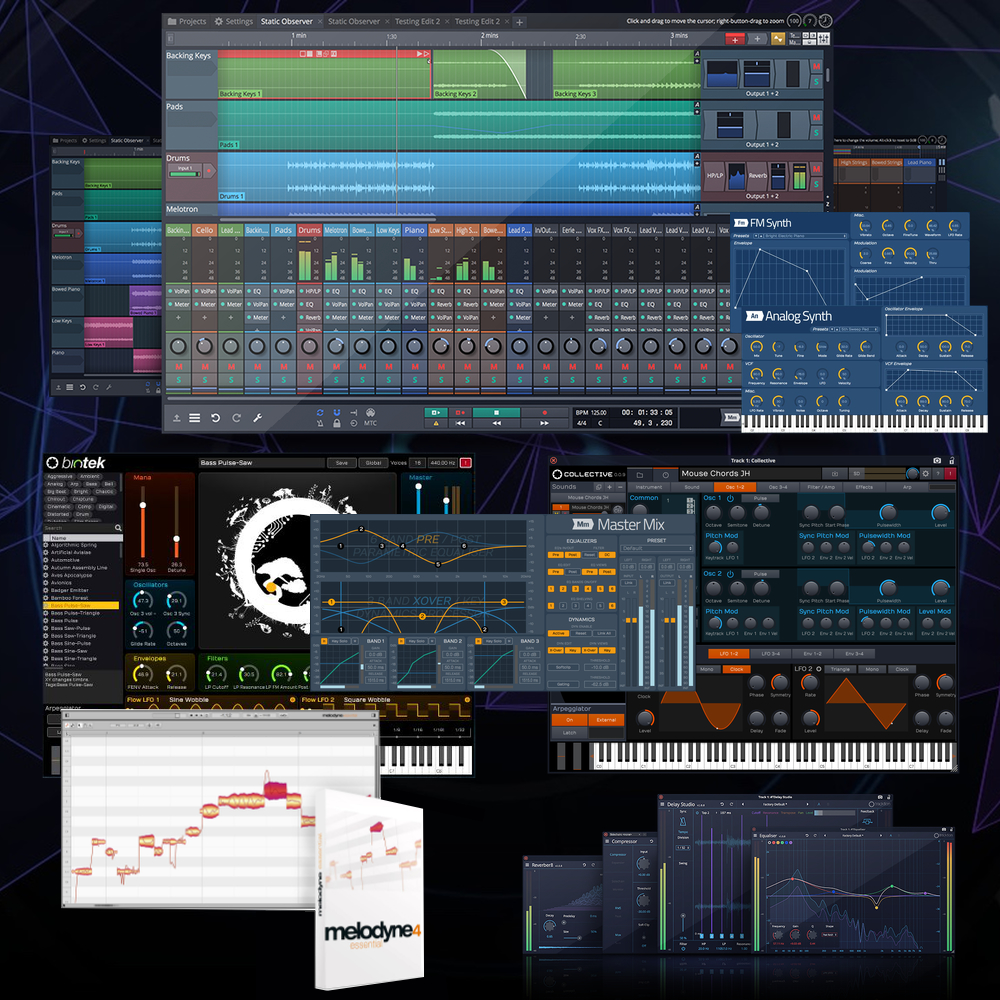1000x1000 pixels.
Task: Toggle the Osc 1 power button
Action: click(x=730, y=498)
